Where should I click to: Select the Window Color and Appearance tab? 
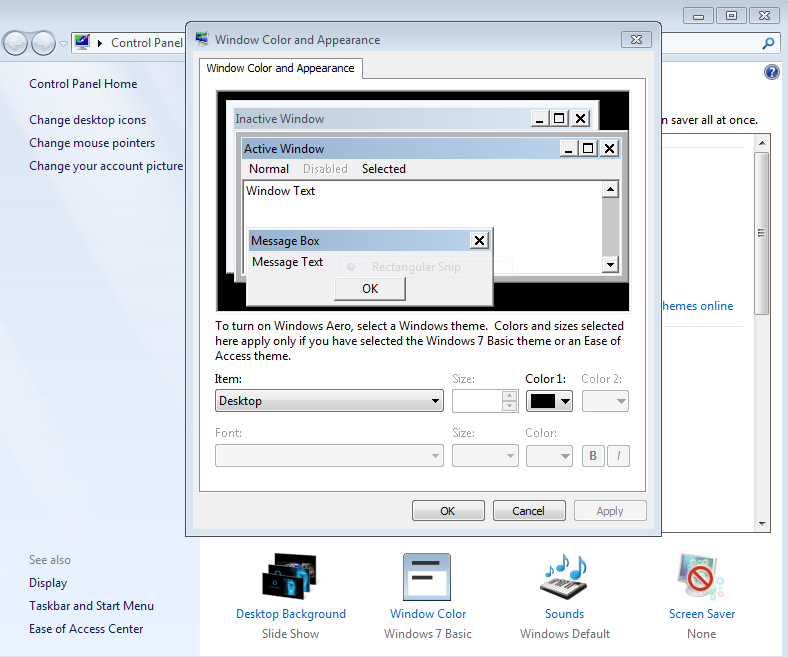click(x=280, y=68)
